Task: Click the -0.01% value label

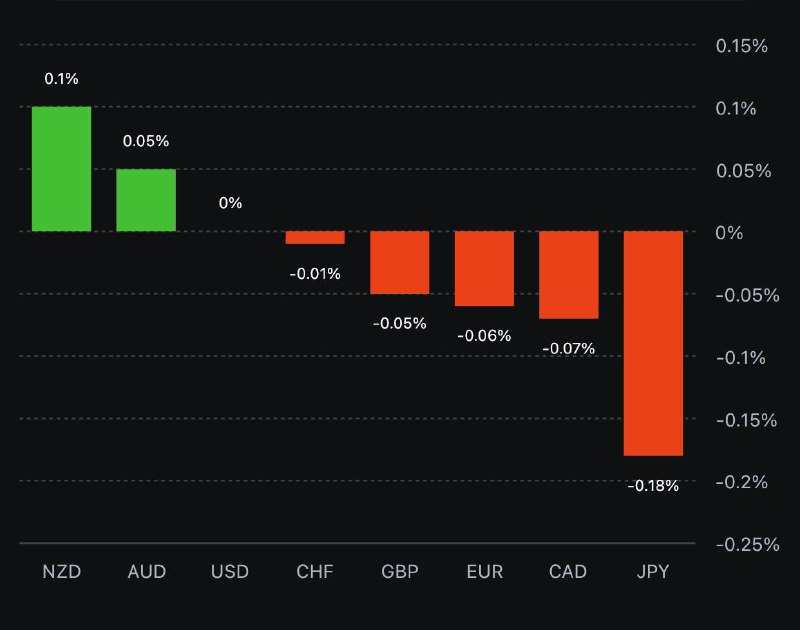Action: click(x=315, y=273)
